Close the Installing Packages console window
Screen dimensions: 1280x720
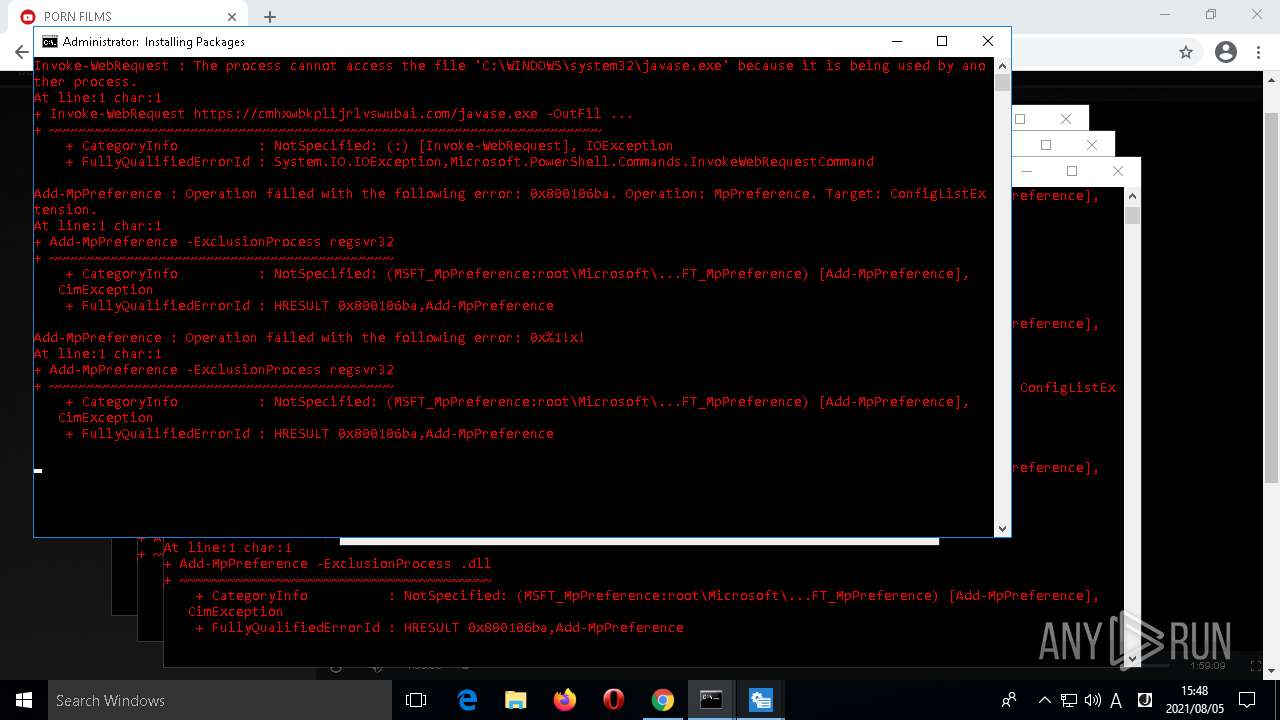click(987, 41)
